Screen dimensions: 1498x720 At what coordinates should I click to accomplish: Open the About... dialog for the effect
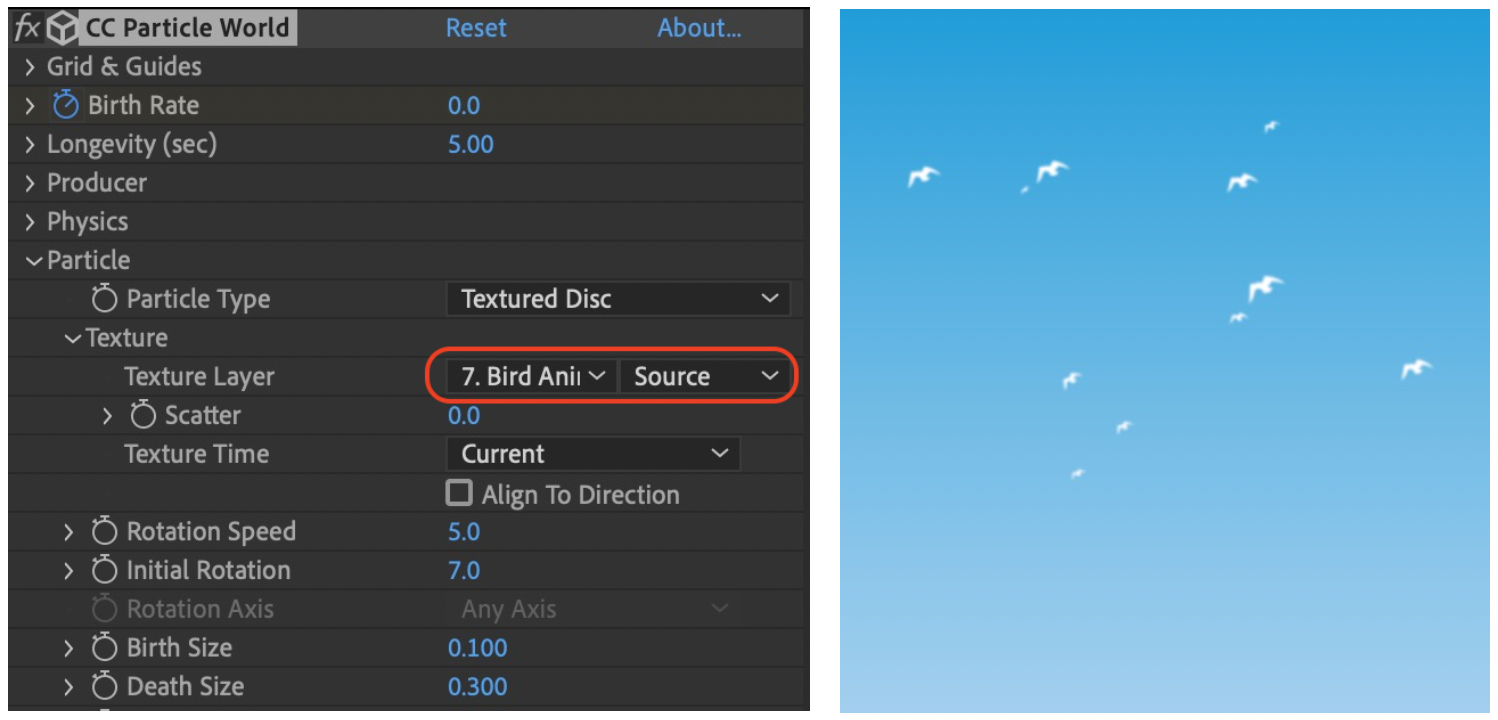click(699, 27)
